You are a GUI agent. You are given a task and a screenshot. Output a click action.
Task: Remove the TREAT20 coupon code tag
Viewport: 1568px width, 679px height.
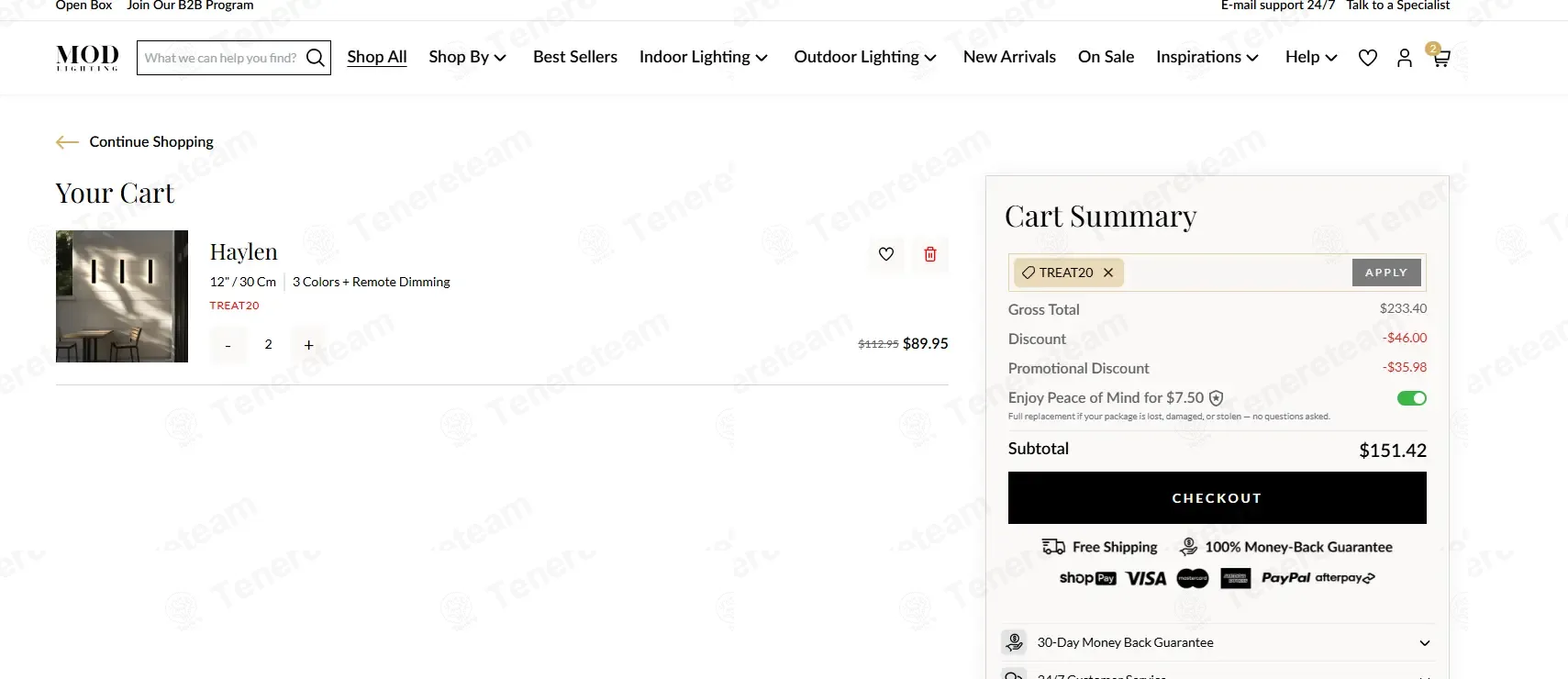pyautogui.click(x=1108, y=273)
